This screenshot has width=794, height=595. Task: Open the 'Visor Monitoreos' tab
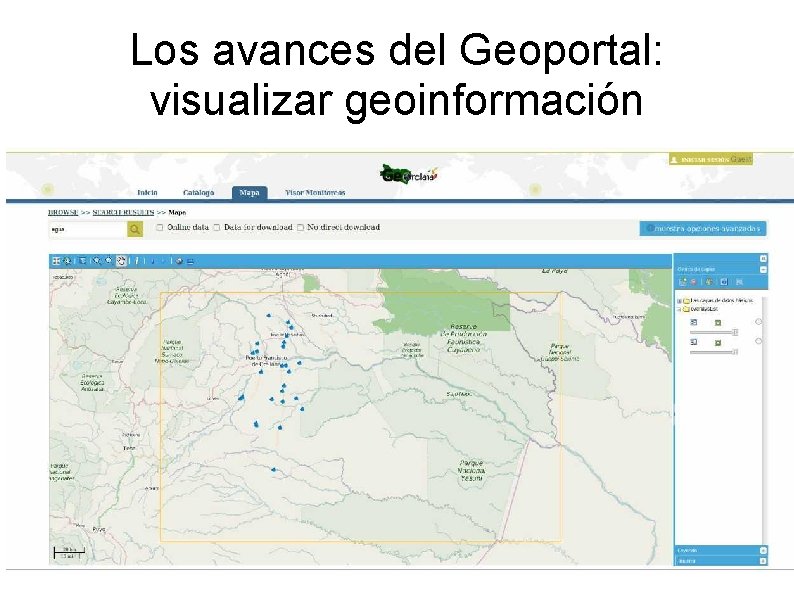pos(315,192)
